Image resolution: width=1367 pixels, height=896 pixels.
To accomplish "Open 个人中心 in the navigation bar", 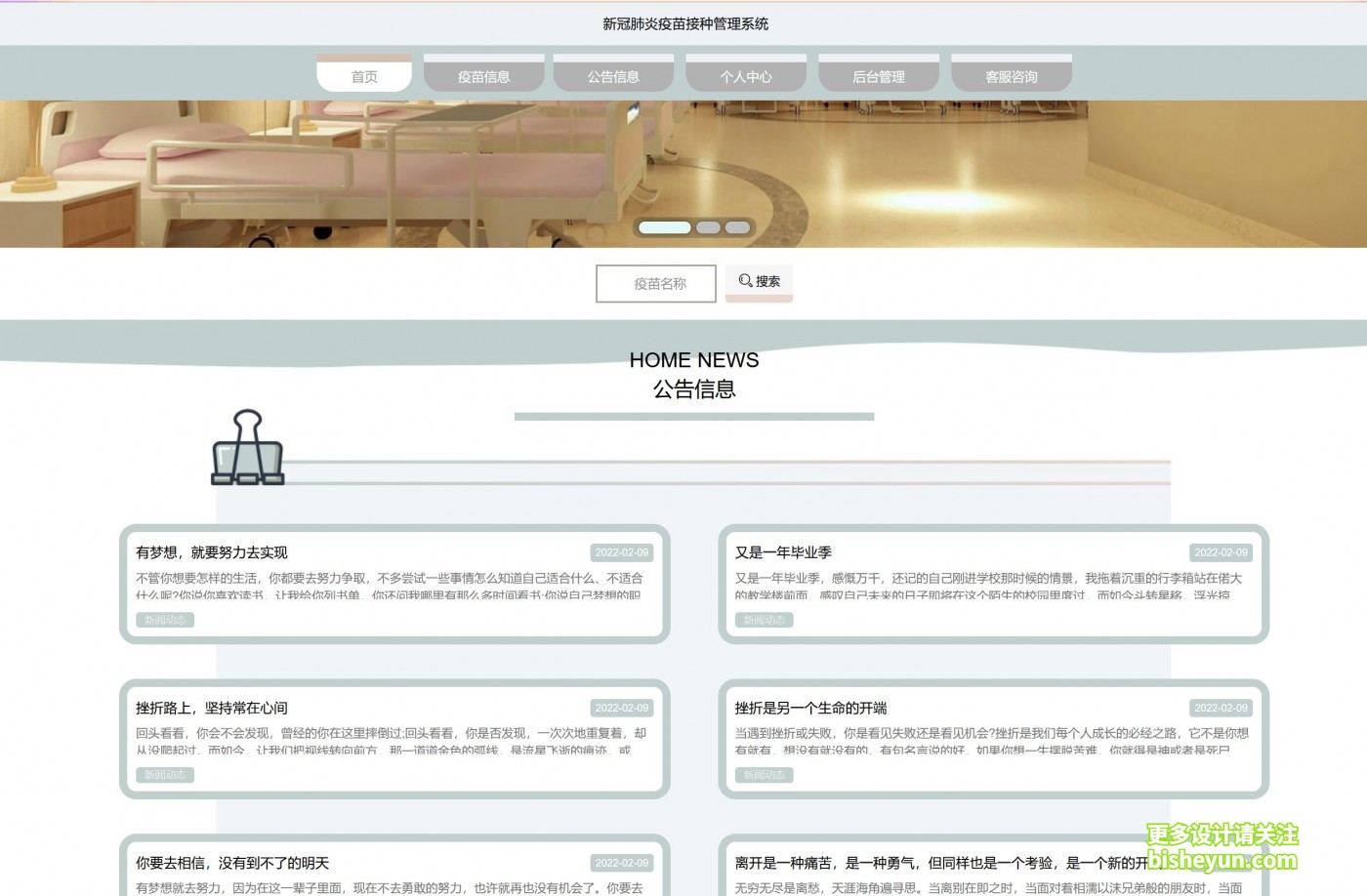I will [746, 73].
